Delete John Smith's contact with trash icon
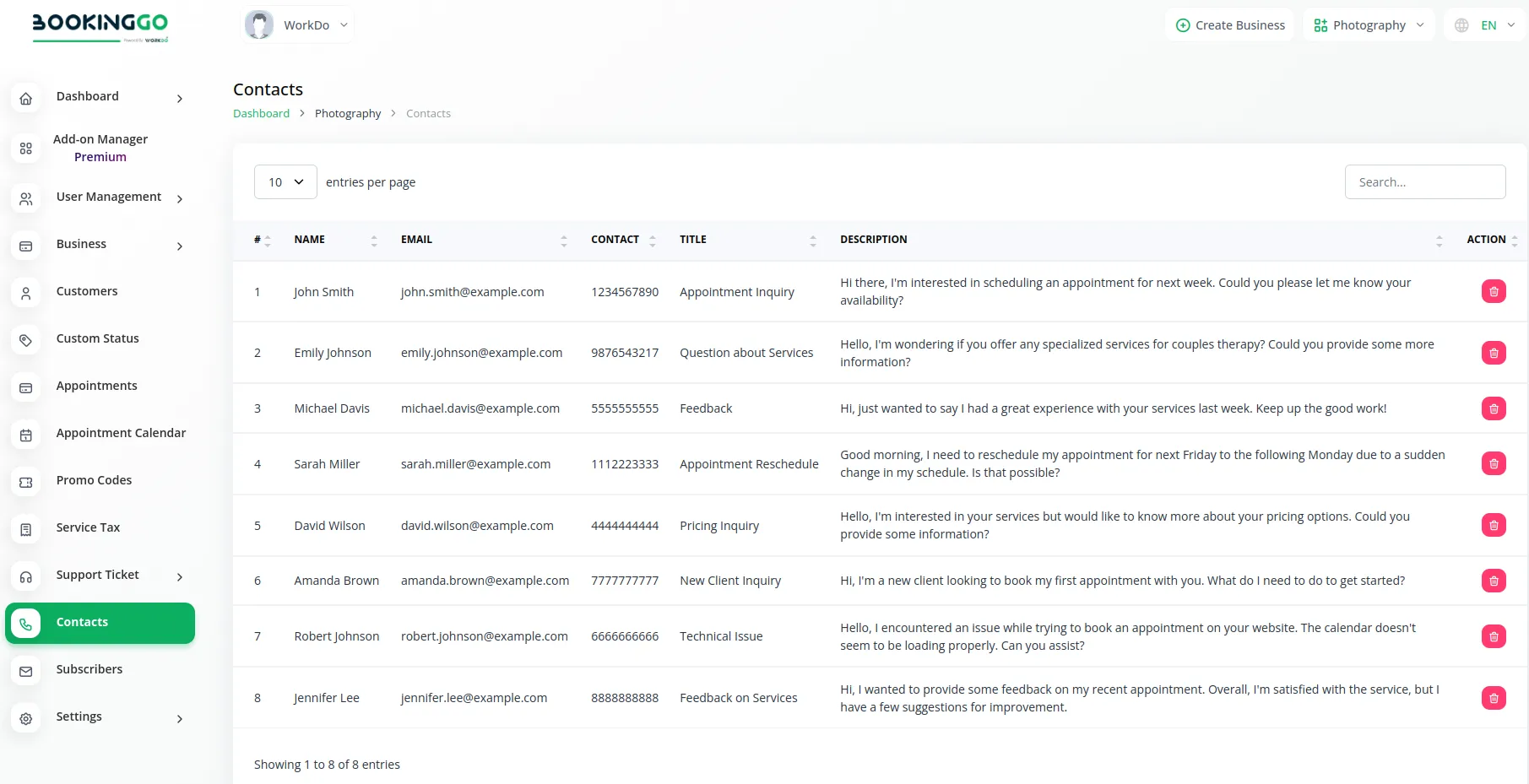This screenshot has height=784, width=1529. [x=1493, y=291]
